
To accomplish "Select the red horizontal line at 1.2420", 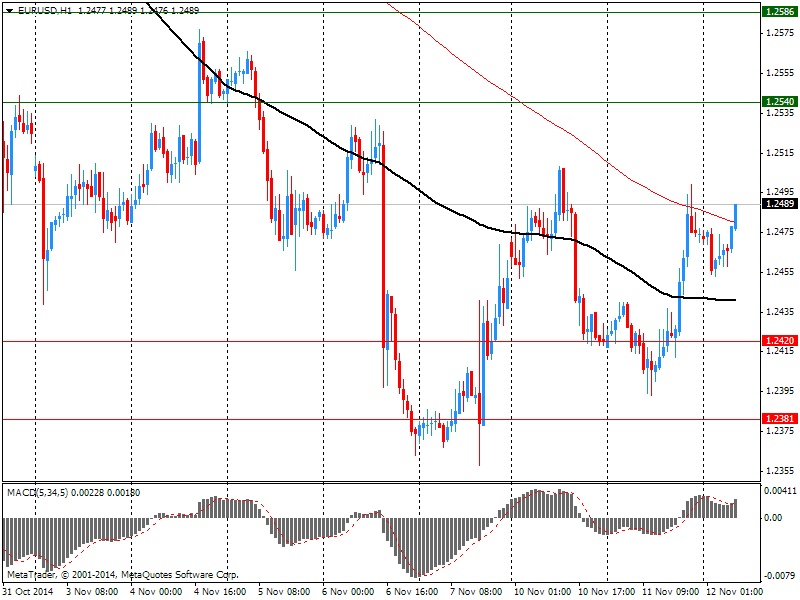I will point(382,341).
